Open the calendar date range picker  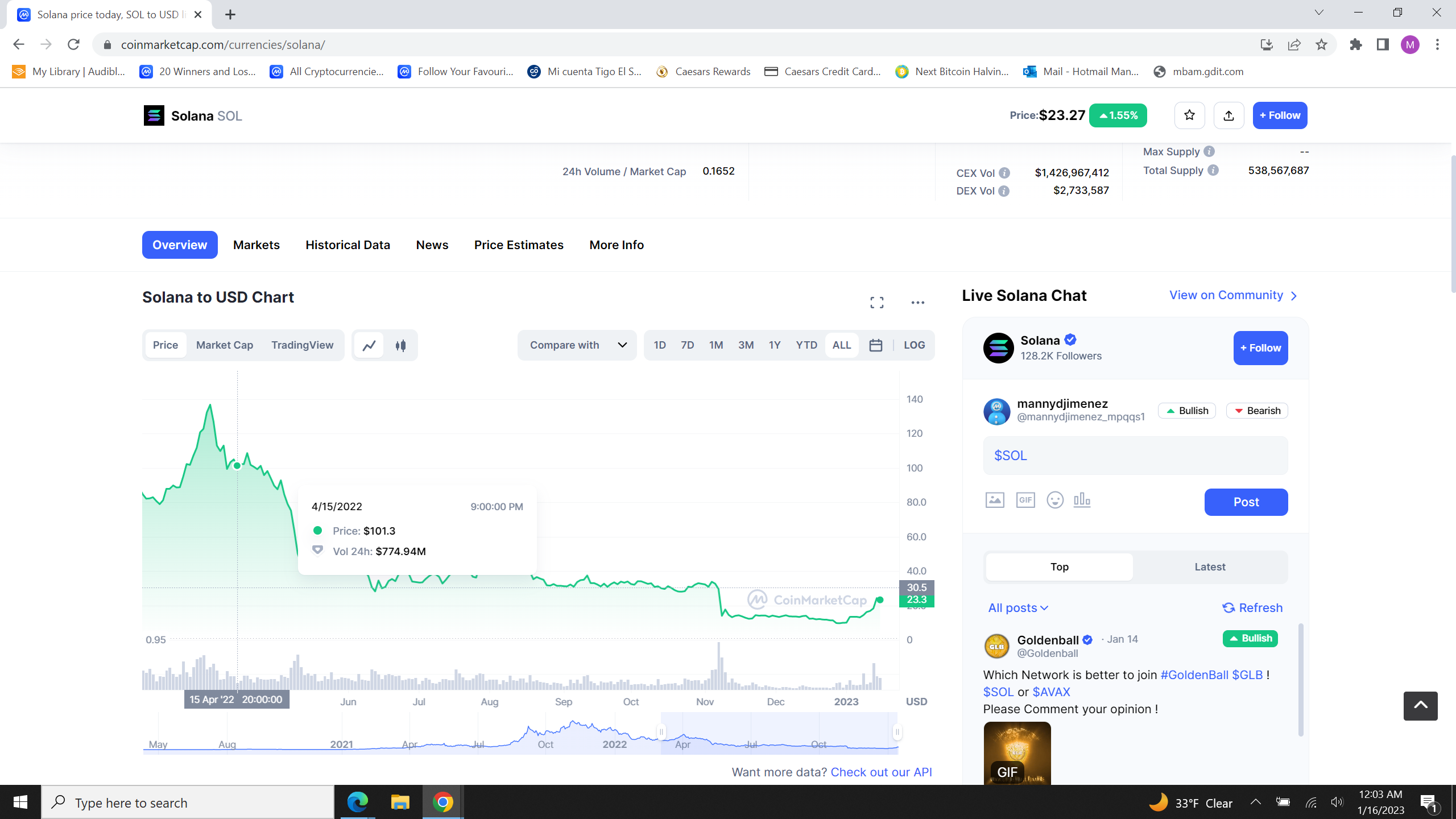tap(876, 345)
